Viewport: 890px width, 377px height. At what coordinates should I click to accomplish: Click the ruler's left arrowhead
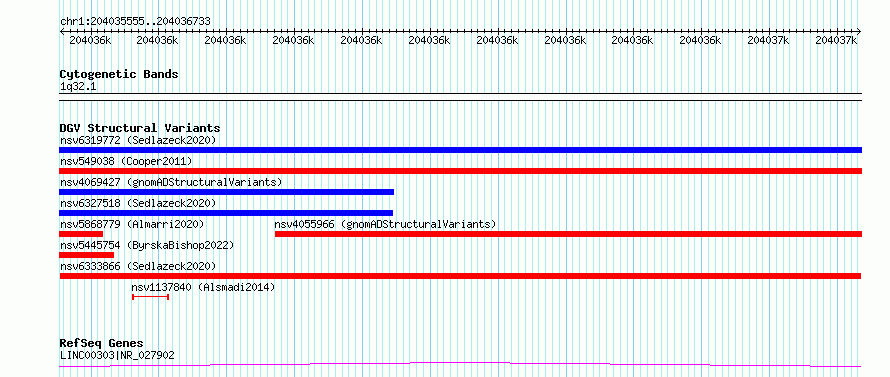click(62, 31)
